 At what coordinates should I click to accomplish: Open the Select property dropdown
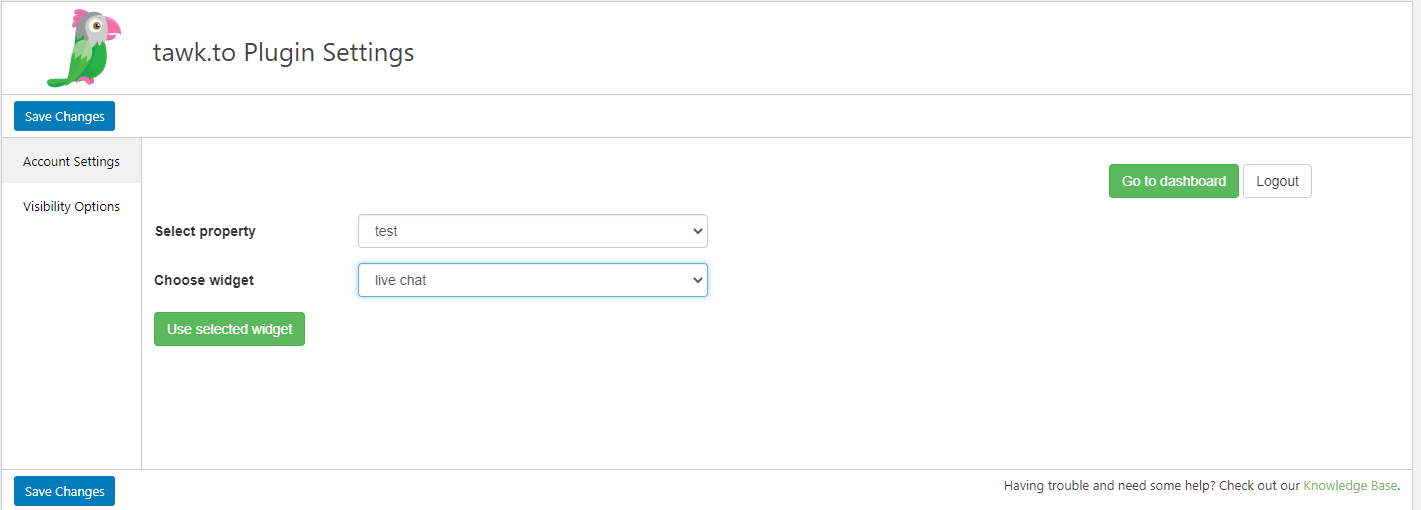[x=533, y=231]
